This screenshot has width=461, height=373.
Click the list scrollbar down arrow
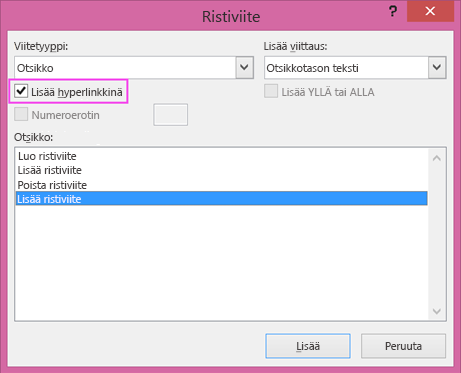437,311
